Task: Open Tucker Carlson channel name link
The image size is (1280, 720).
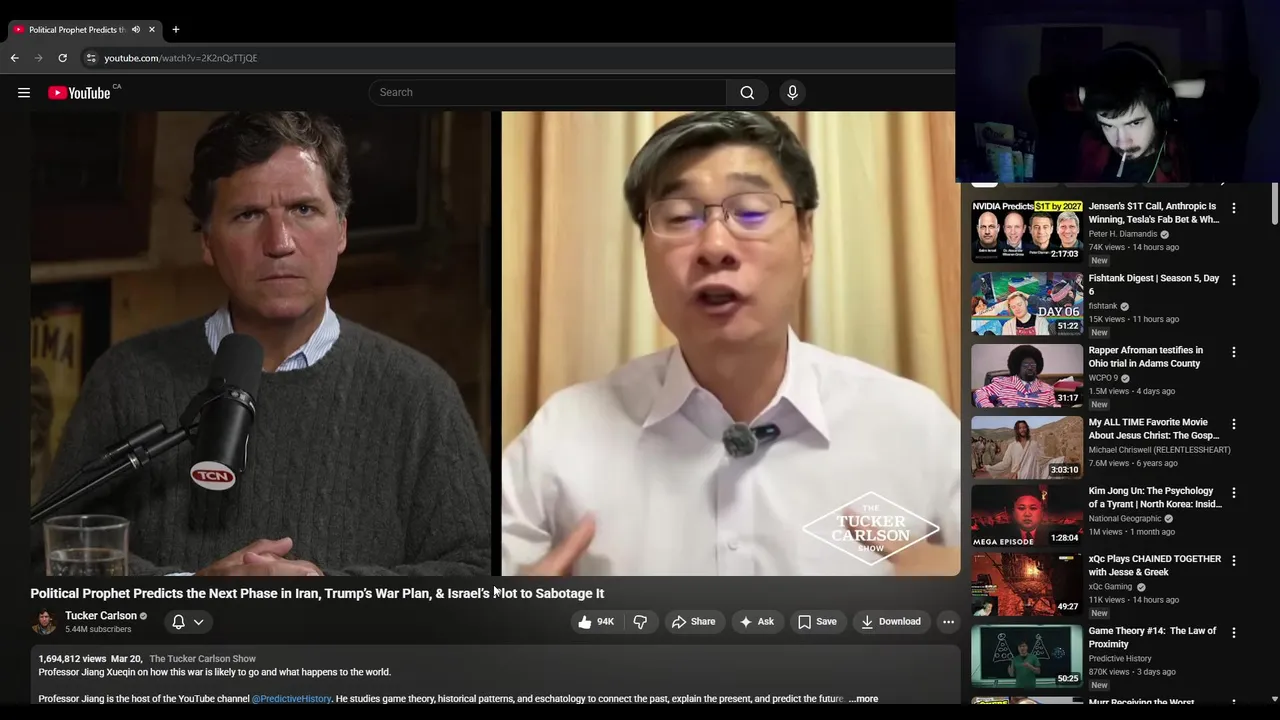Action: pyautogui.click(x=101, y=616)
